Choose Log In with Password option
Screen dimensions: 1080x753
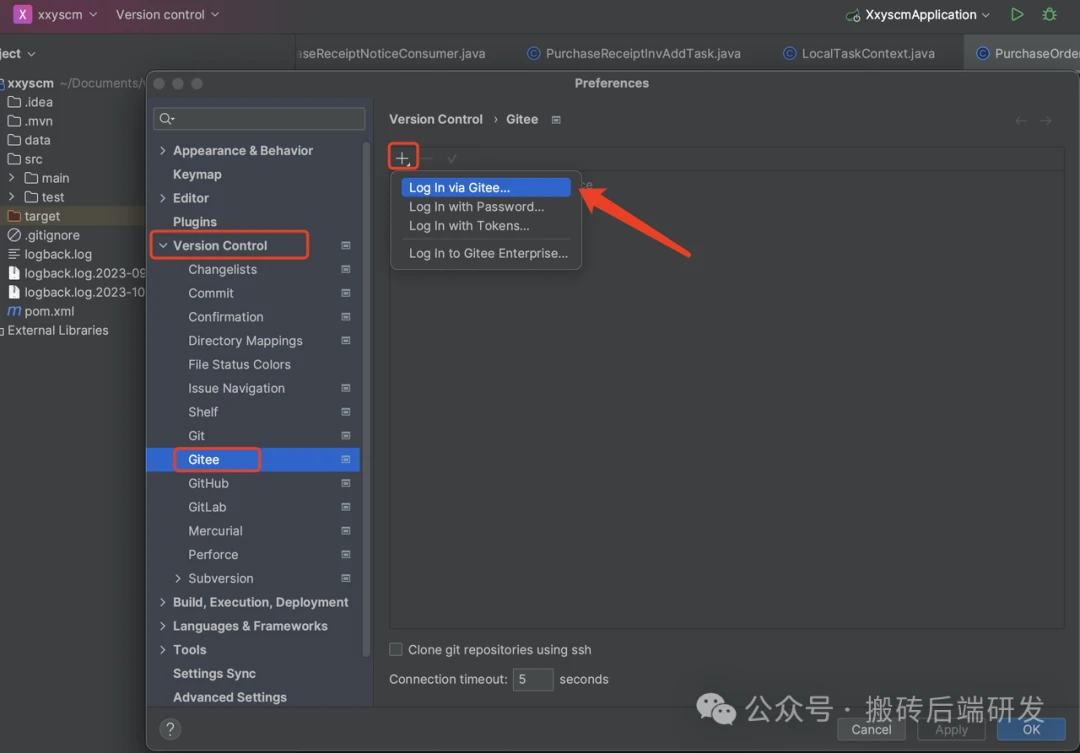[x=486, y=207]
